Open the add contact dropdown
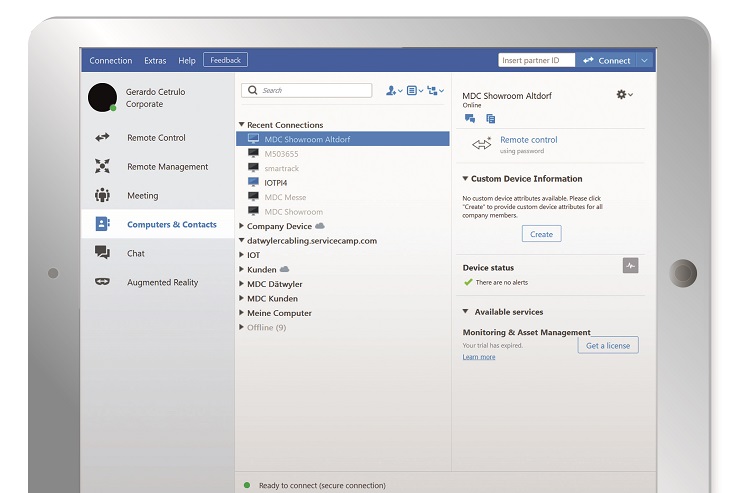Screen dimensions: 740x493 393,91
